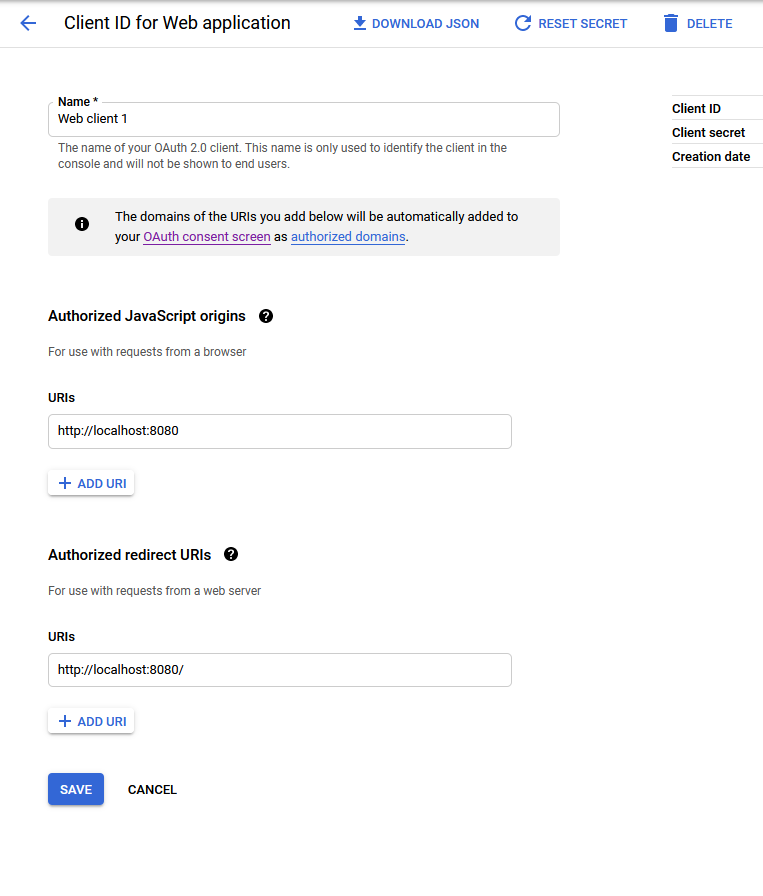The width and height of the screenshot is (763, 896).
Task: Select the redirect URI field ending with slash
Action: pos(280,670)
